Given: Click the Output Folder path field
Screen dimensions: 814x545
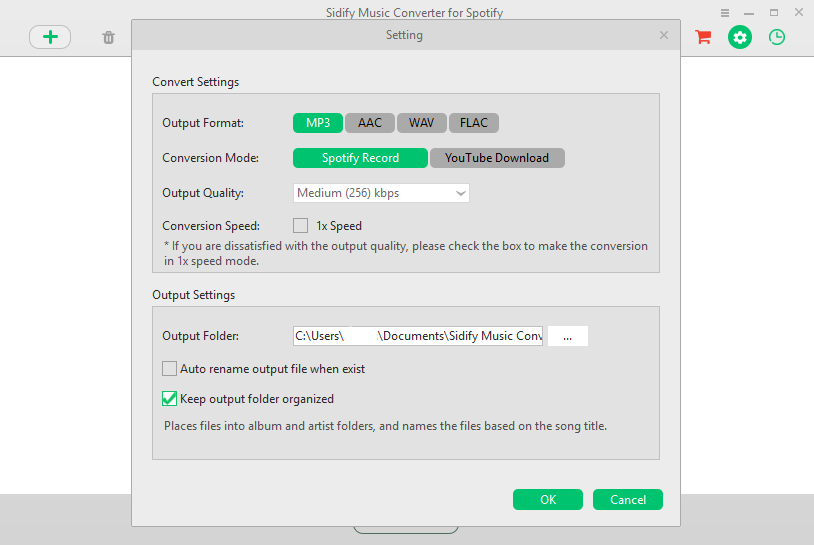Looking at the screenshot, I should (418, 336).
